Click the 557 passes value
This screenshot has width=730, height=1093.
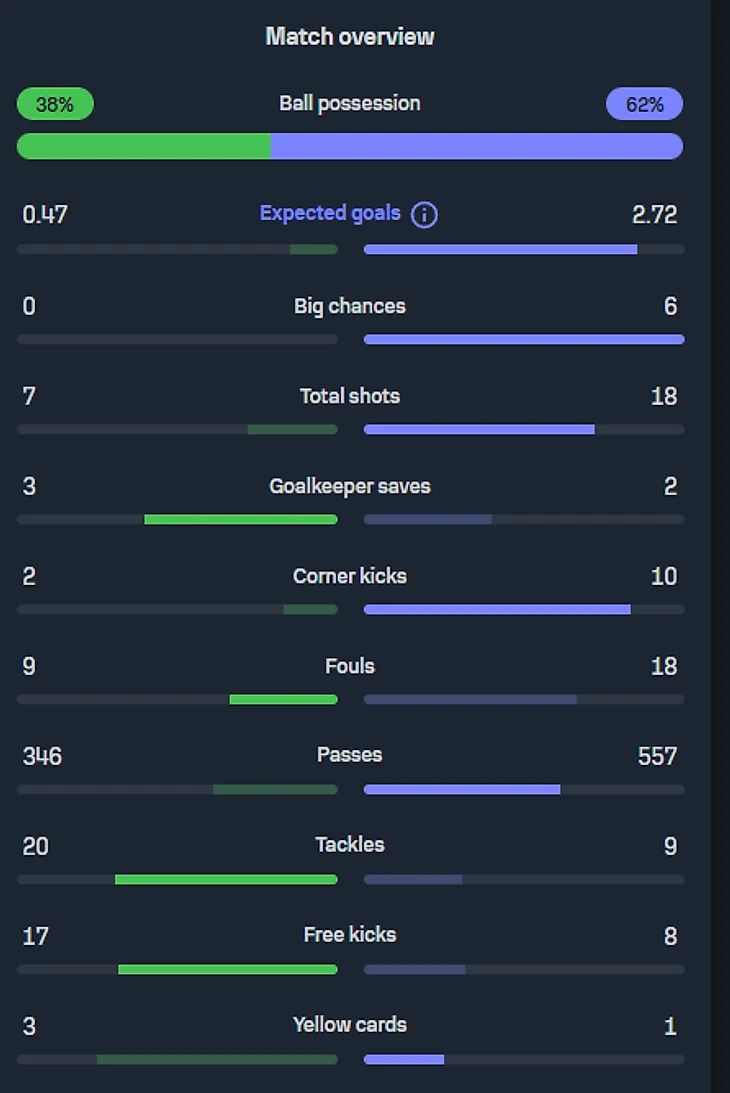tap(657, 756)
